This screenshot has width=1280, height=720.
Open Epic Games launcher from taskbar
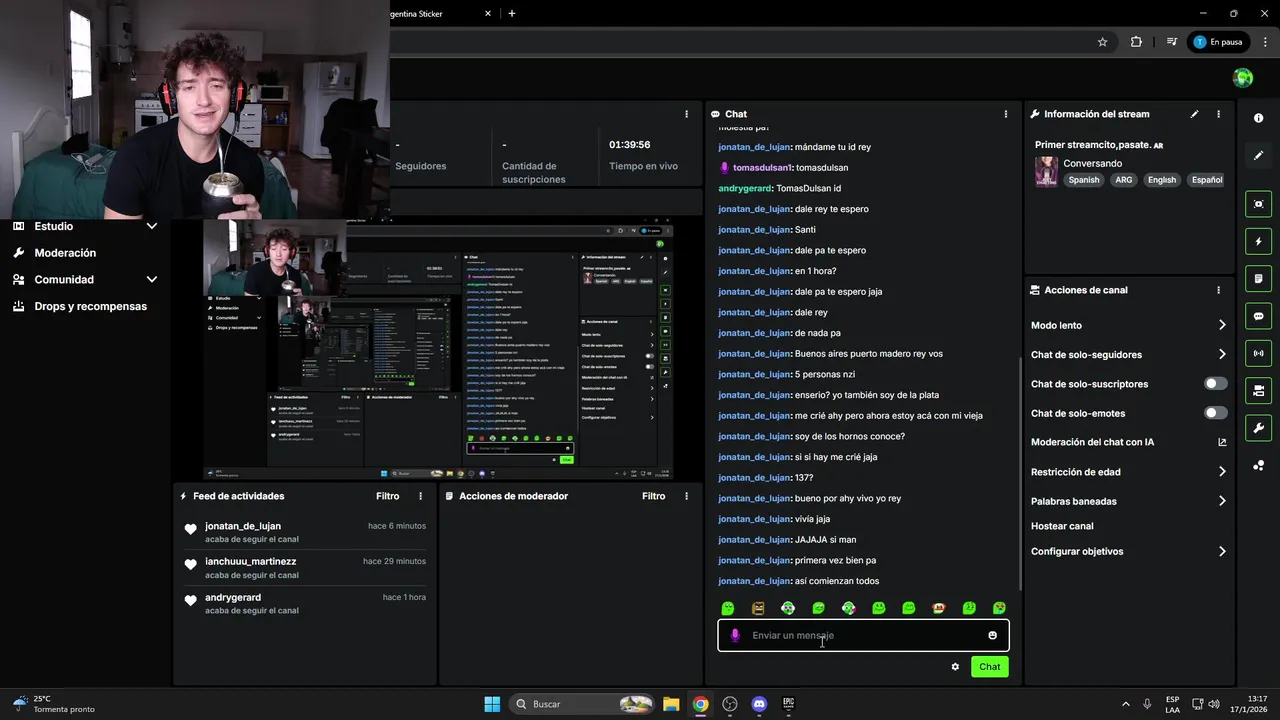[x=788, y=704]
